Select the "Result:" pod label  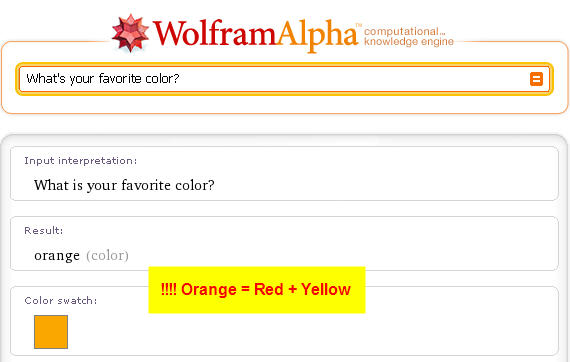tap(44, 230)
